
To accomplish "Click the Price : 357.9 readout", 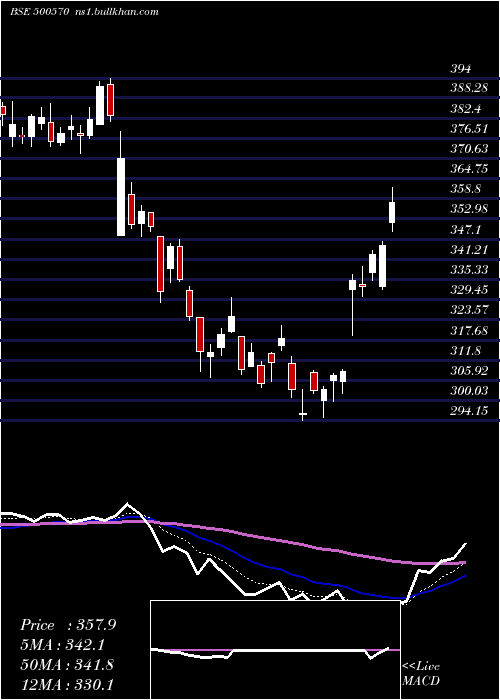I will [x=68, y=625].
